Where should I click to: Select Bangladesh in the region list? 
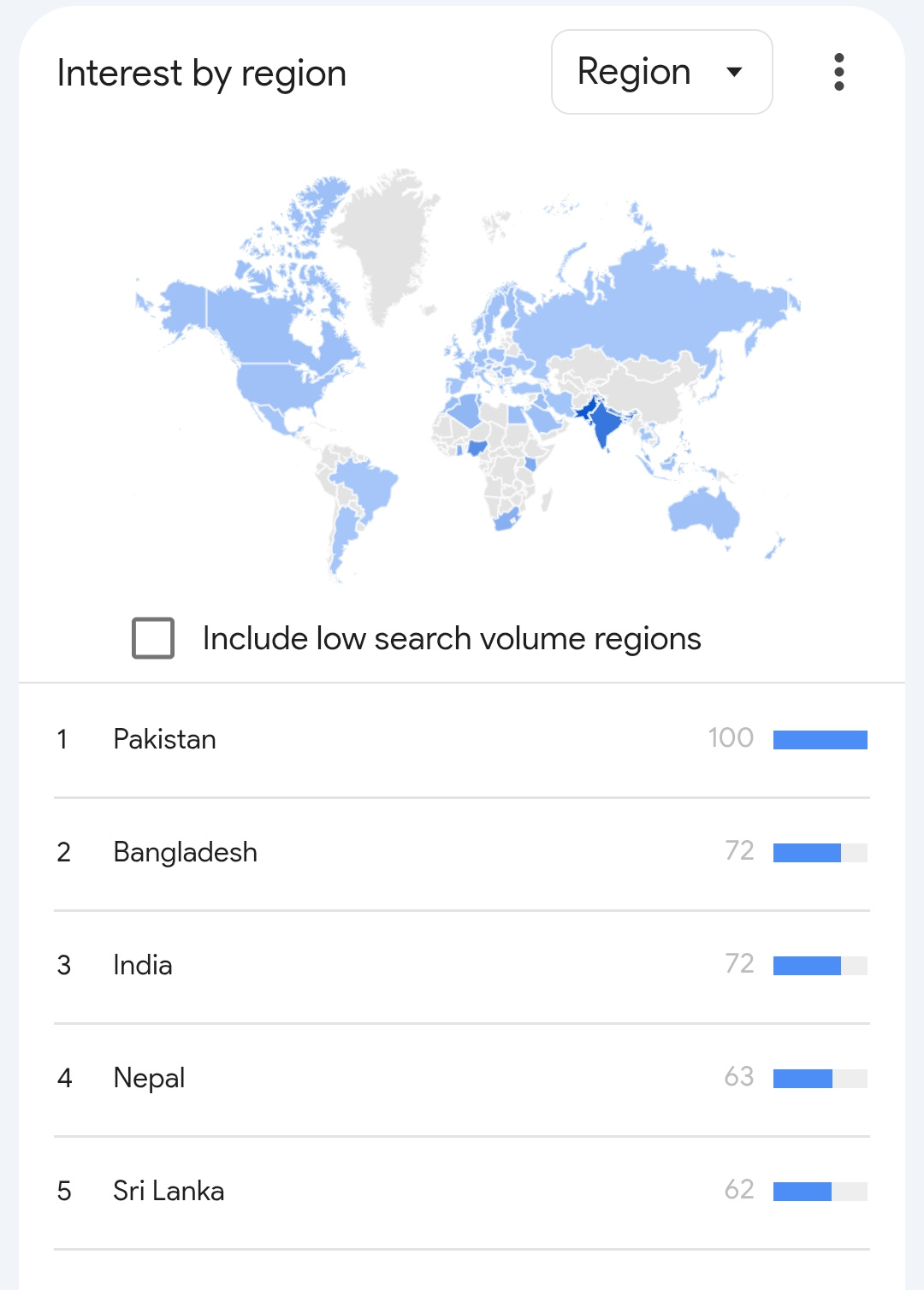[462, 853]
